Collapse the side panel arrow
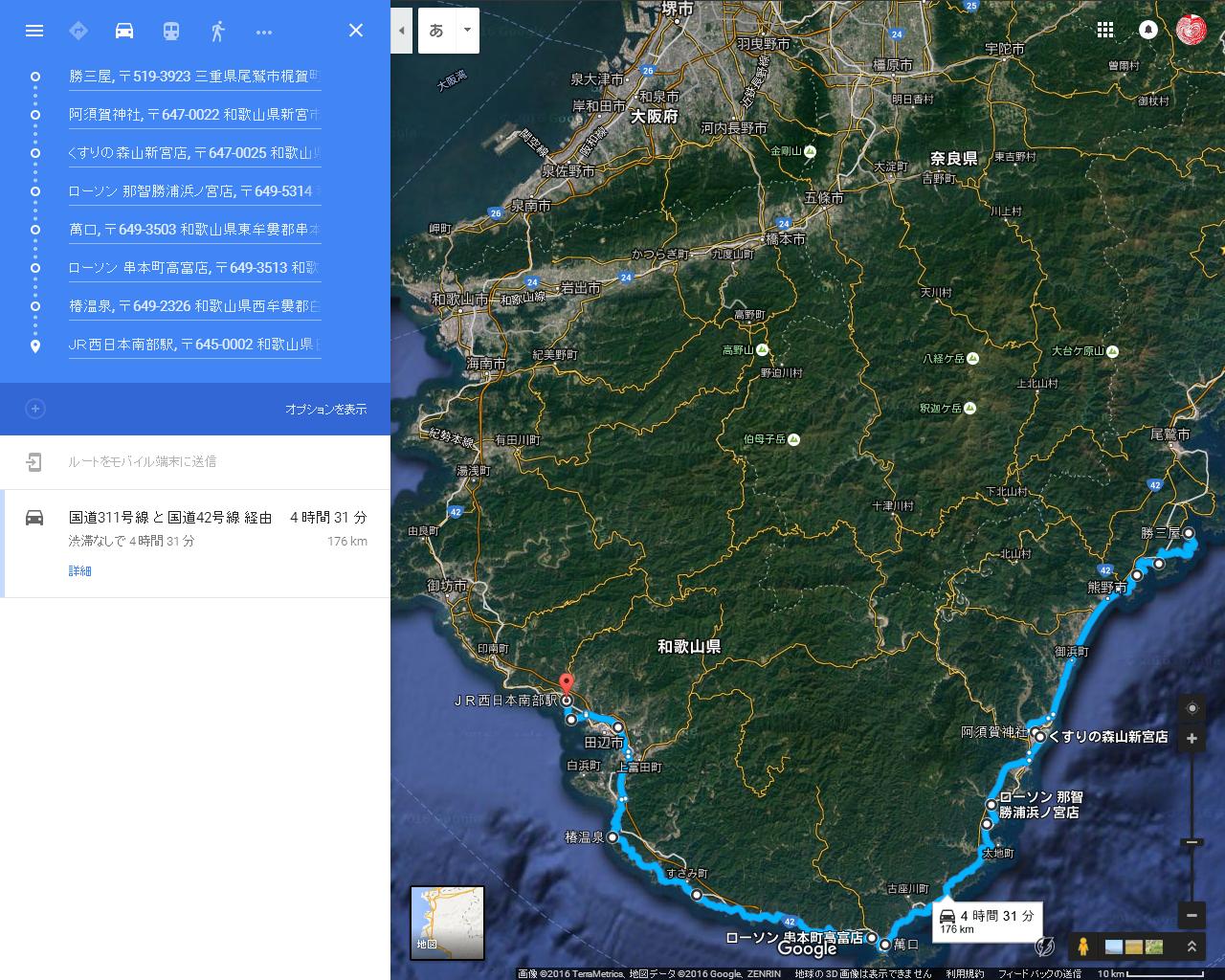Viewport: 1225px width, 980px height. tap(402, 30)
